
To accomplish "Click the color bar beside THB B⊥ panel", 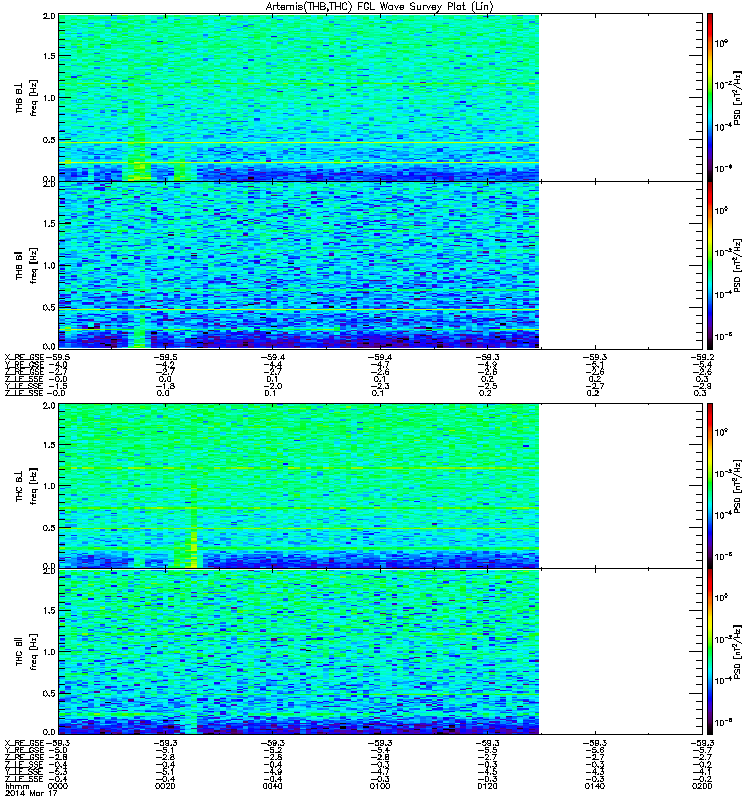I will [x=710, y=97].
